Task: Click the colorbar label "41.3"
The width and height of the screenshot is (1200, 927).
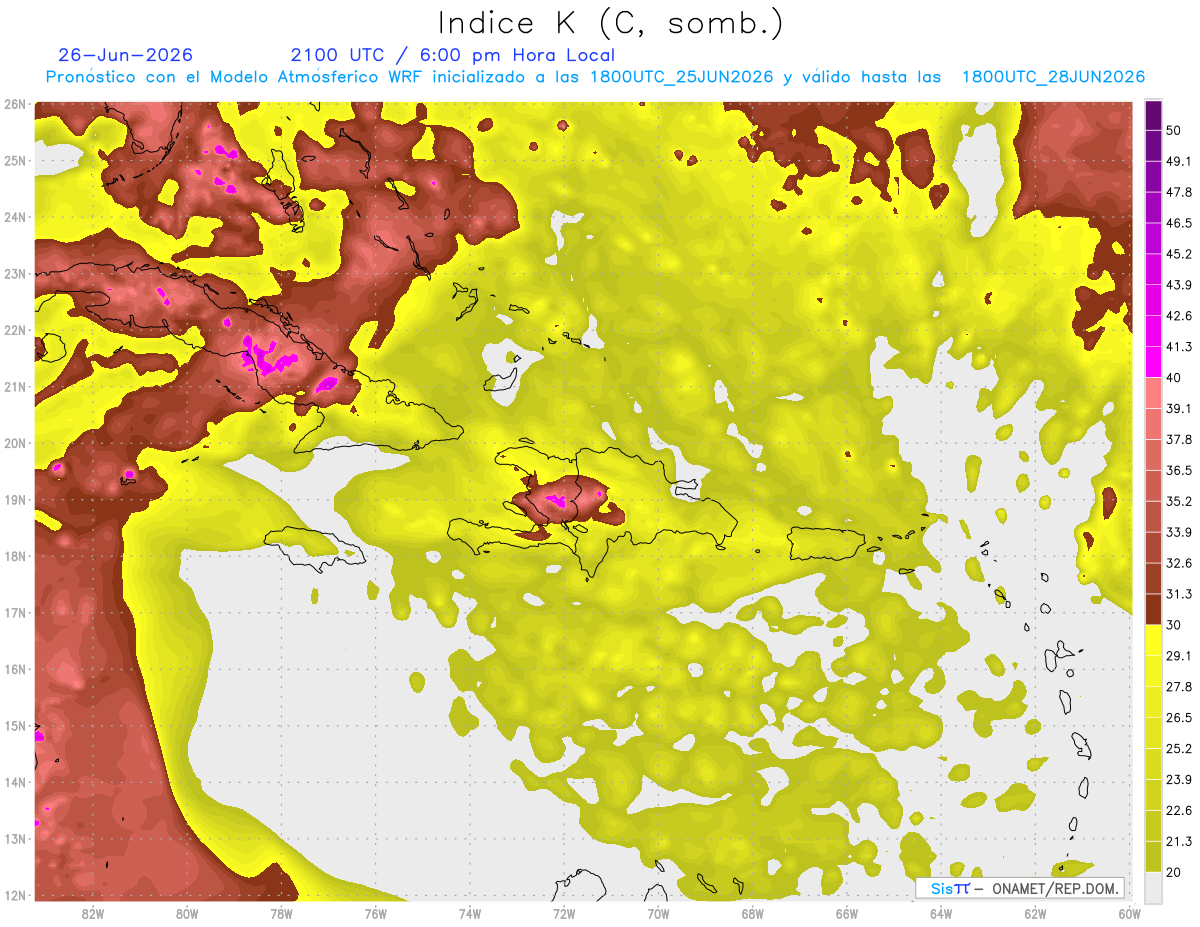Action: tap(1179, 347)
